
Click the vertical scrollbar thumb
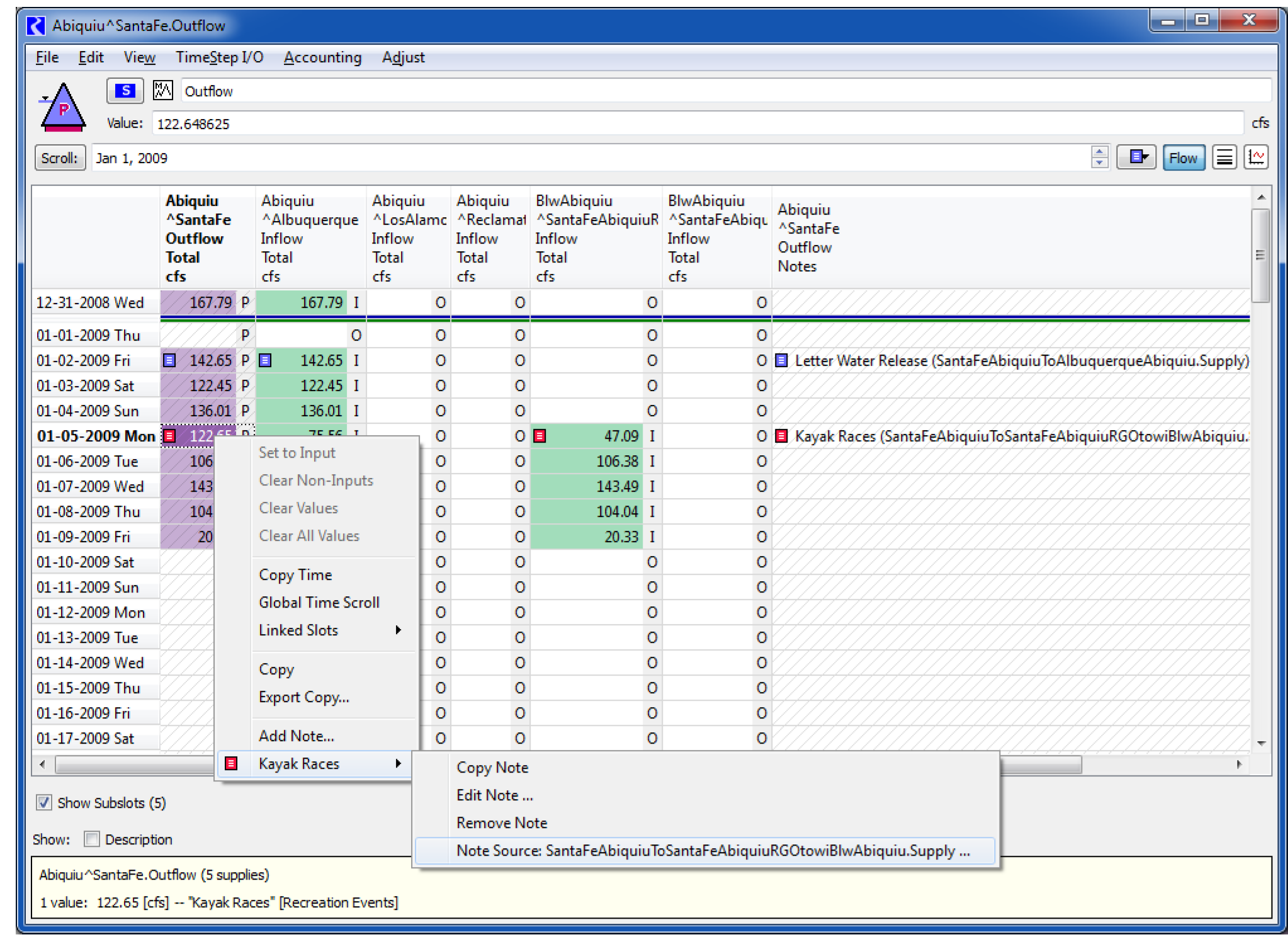[1260, 255]
